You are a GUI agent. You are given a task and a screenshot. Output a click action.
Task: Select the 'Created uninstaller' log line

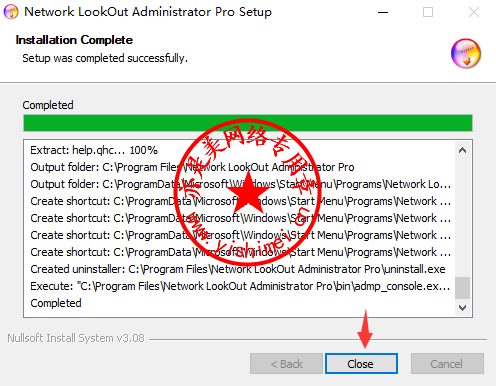tap(238, 269)
